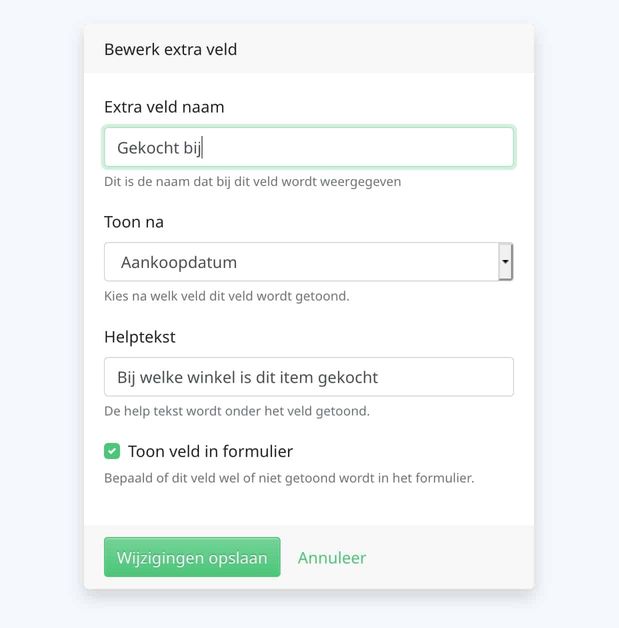The height and width of the screenshot is (628, 619).
Task: Open the "Toon na" select showing Aankoopdatum
Action: (300, 262)
